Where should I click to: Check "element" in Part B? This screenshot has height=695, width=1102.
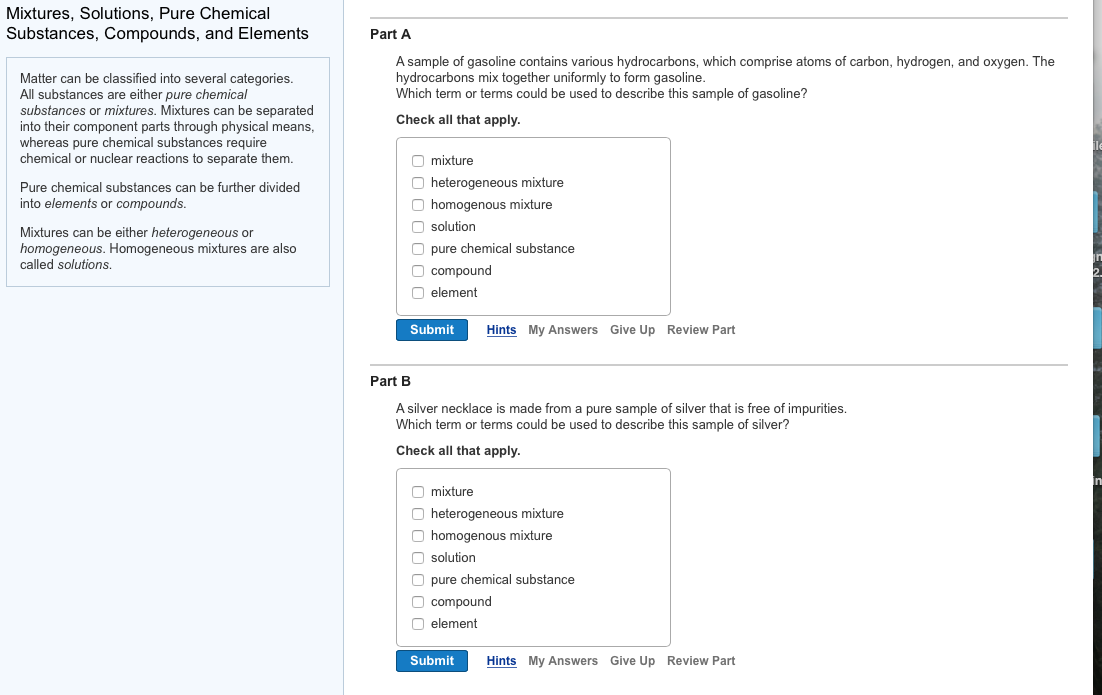(417, 623)
